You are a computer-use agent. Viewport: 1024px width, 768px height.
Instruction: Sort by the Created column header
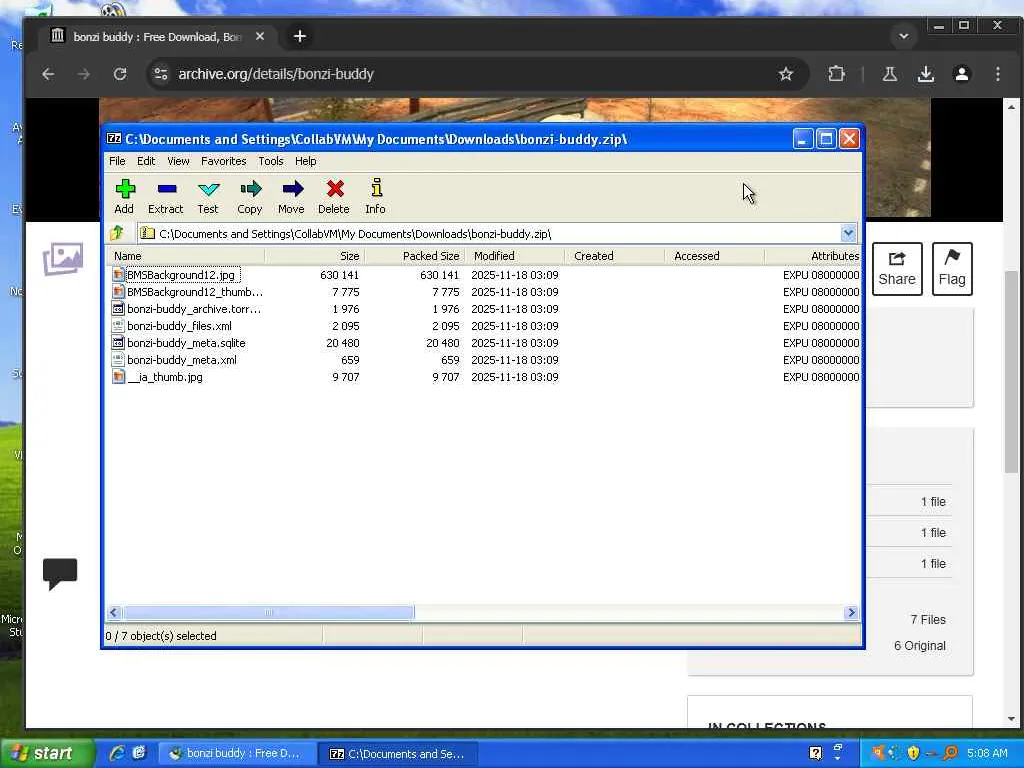point(615,256)
